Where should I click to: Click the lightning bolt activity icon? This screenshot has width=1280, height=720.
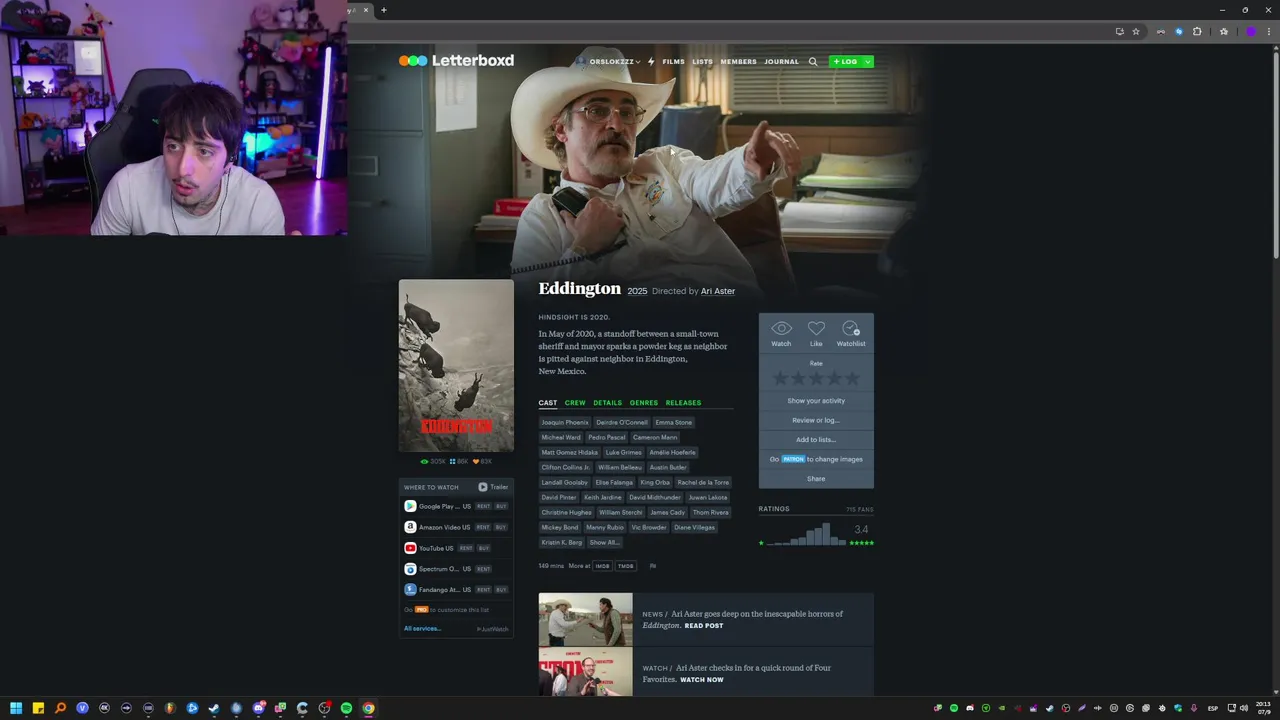click(651, 62)
